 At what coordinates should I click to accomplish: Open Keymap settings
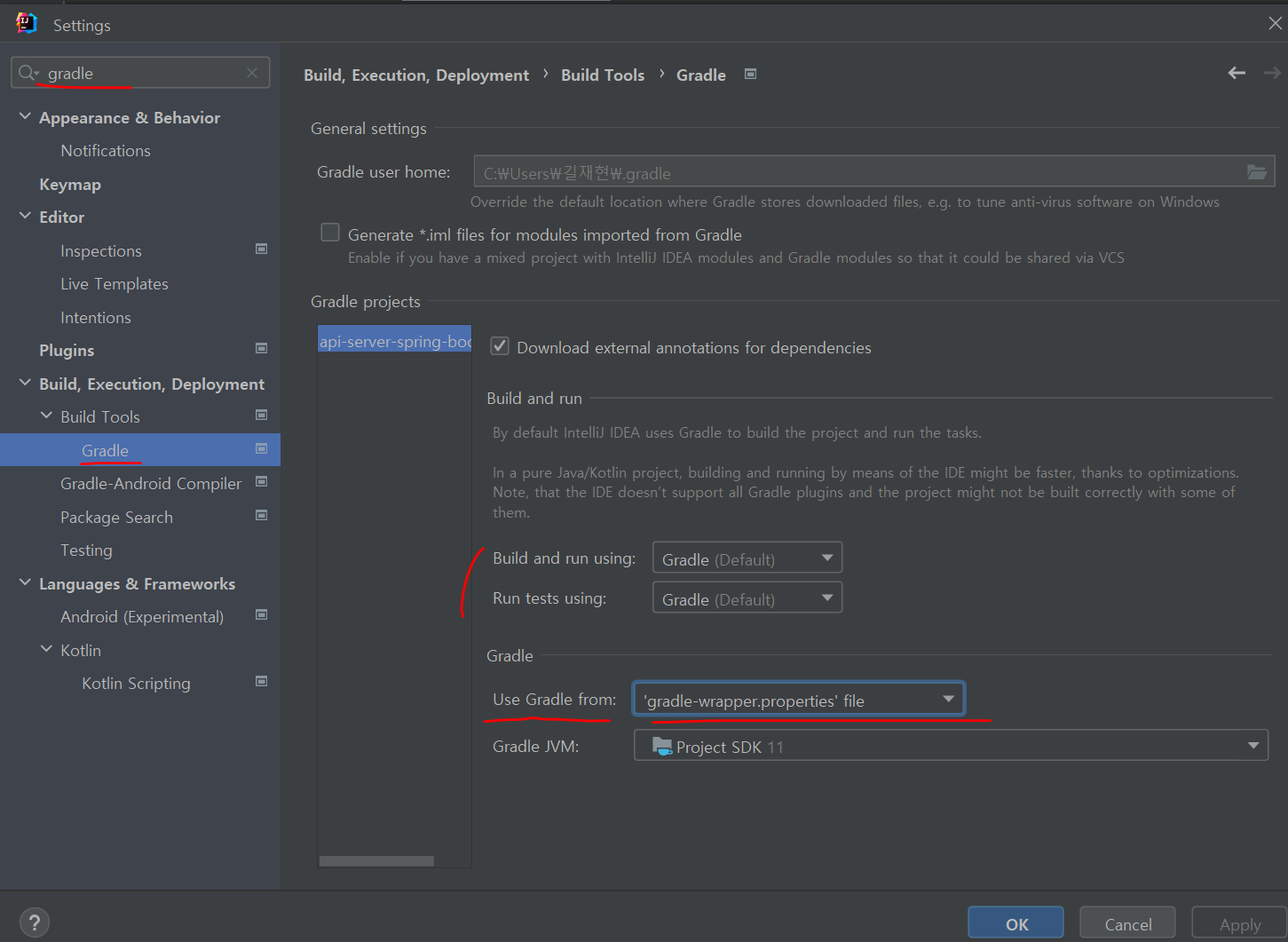70,185
